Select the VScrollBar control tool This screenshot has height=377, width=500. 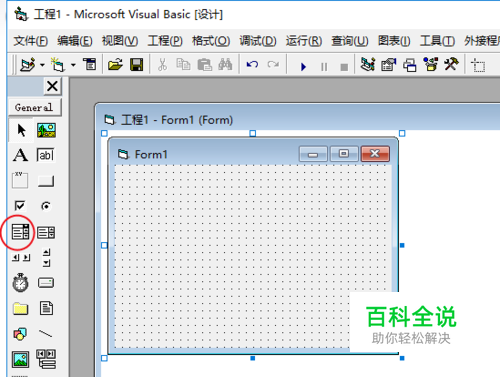click(x=47, y=257)
